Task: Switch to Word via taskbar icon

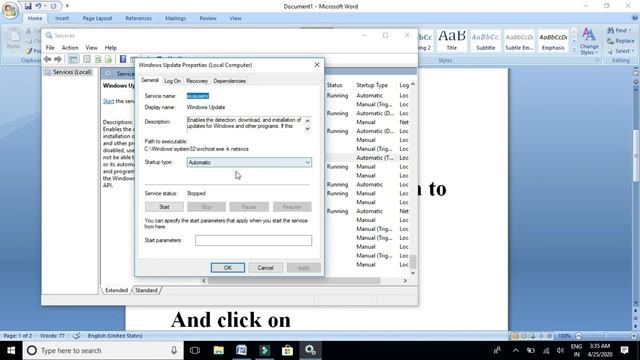Action: click(242, 350)
